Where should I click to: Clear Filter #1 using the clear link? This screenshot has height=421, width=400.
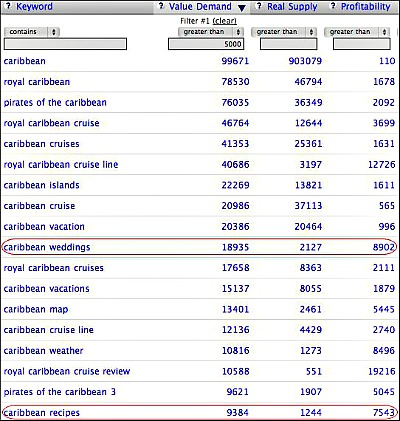point(224,21)
